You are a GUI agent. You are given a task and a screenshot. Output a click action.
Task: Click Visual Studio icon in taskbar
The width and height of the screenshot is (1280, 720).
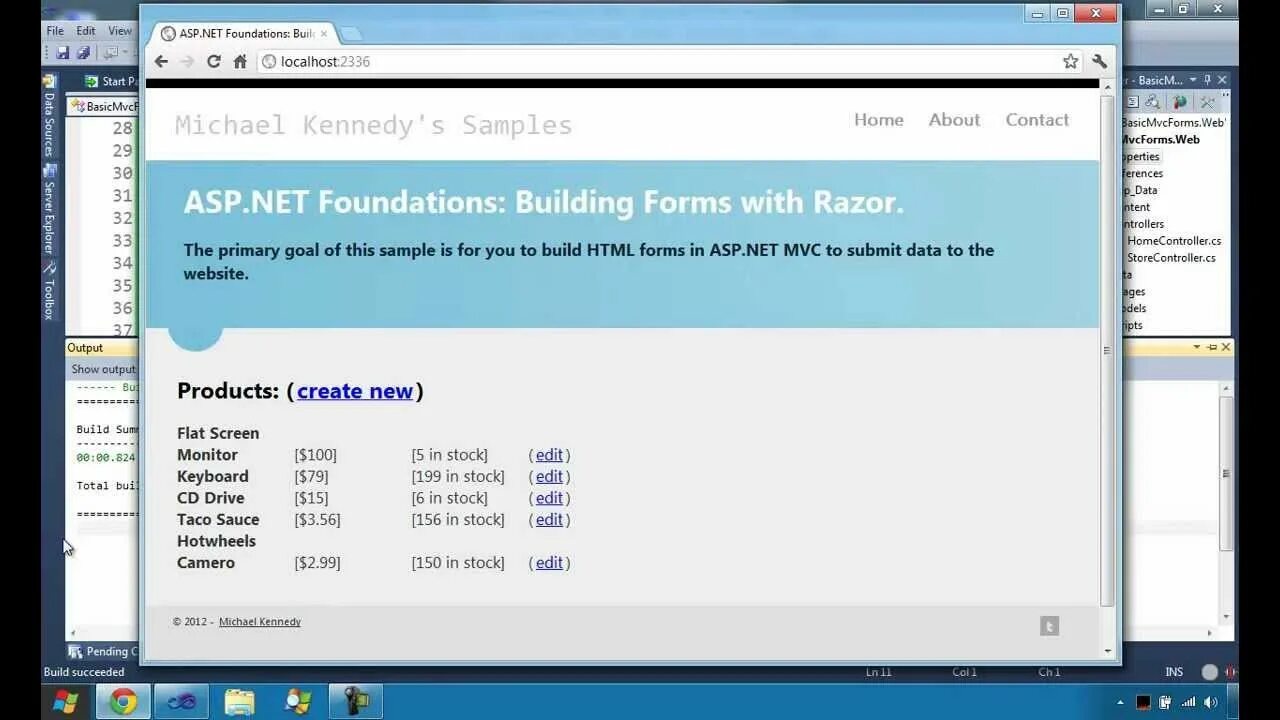point(181,702)
